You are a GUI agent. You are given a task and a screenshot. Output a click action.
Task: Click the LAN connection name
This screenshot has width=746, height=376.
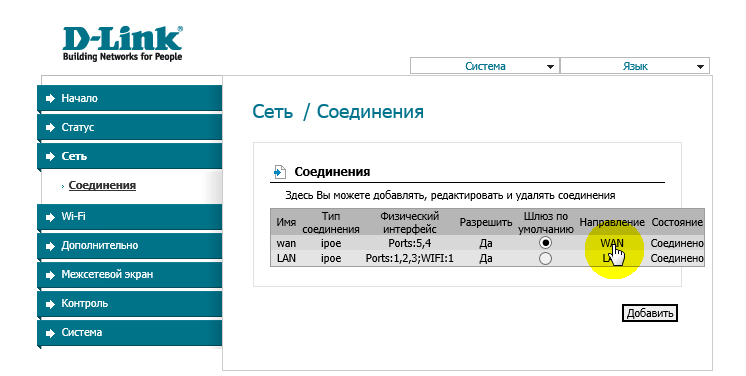pyautogui.click(x=286, y=258)
